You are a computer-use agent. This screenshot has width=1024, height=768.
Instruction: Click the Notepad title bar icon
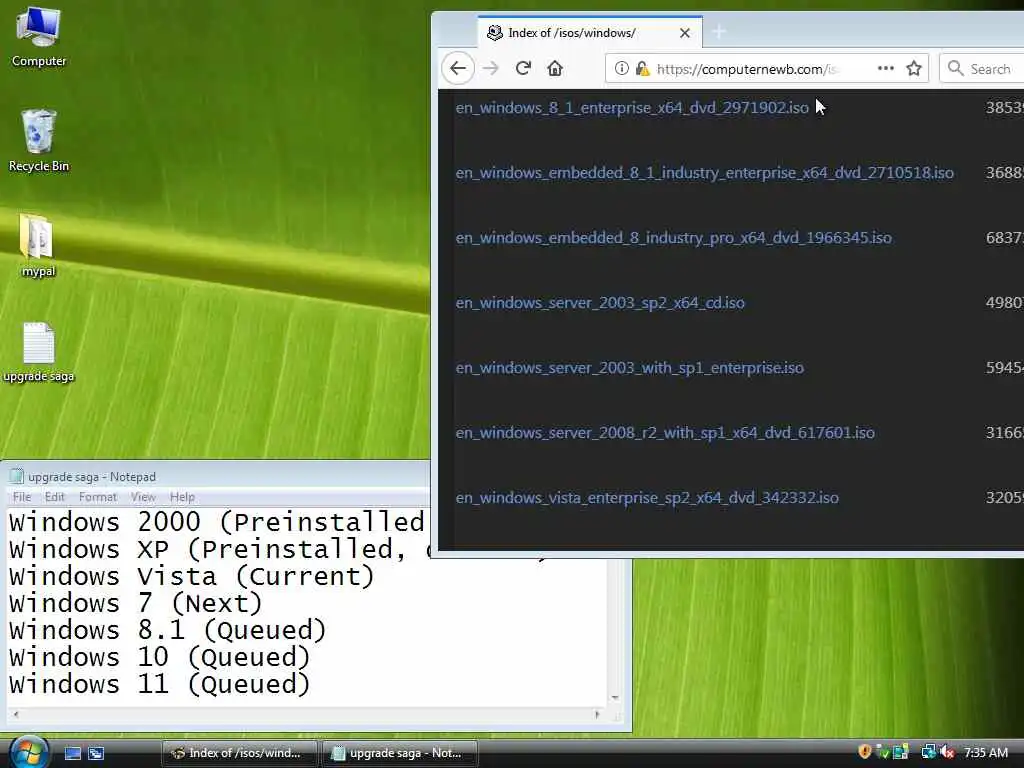[x=17, y=476]
